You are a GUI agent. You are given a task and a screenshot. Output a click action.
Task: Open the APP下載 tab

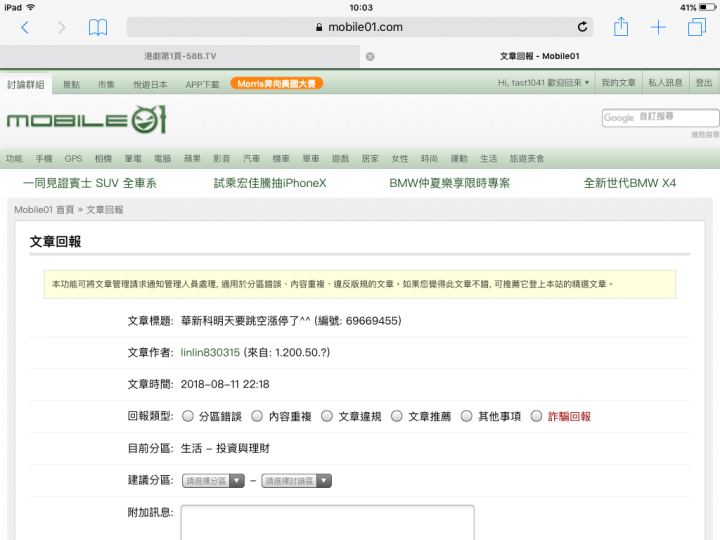[202, 84]
